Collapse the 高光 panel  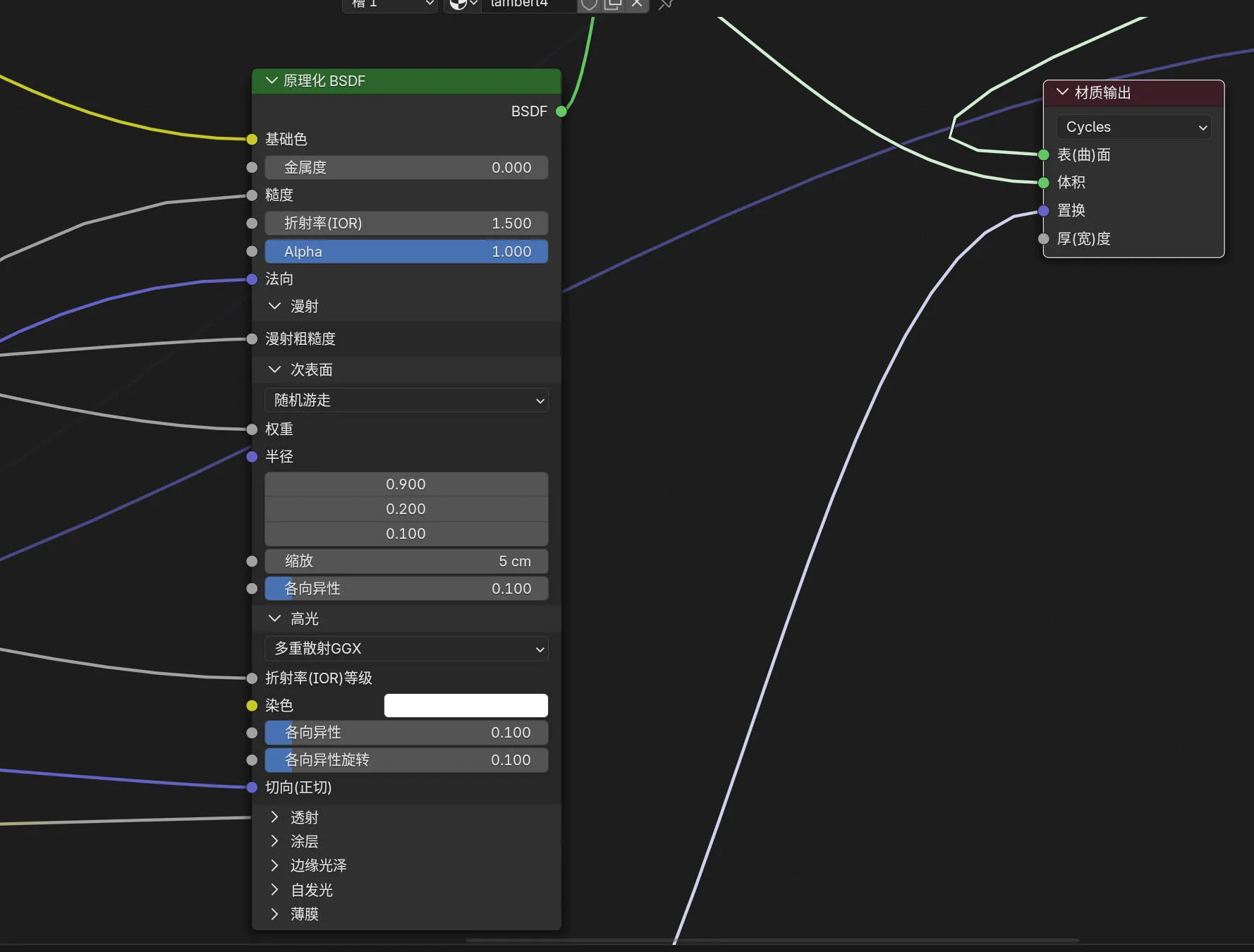pos(274,618)
